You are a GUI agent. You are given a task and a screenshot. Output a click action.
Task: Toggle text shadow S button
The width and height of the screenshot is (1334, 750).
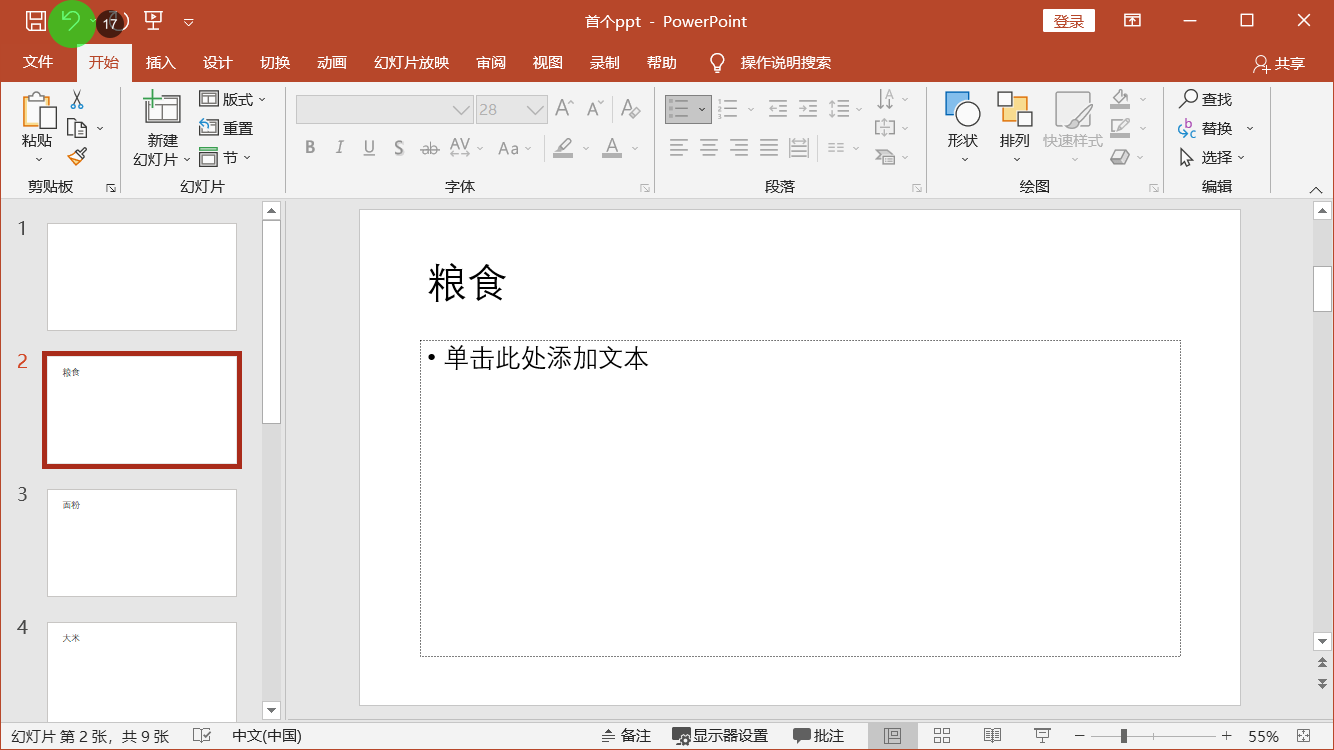click(399, 148)
